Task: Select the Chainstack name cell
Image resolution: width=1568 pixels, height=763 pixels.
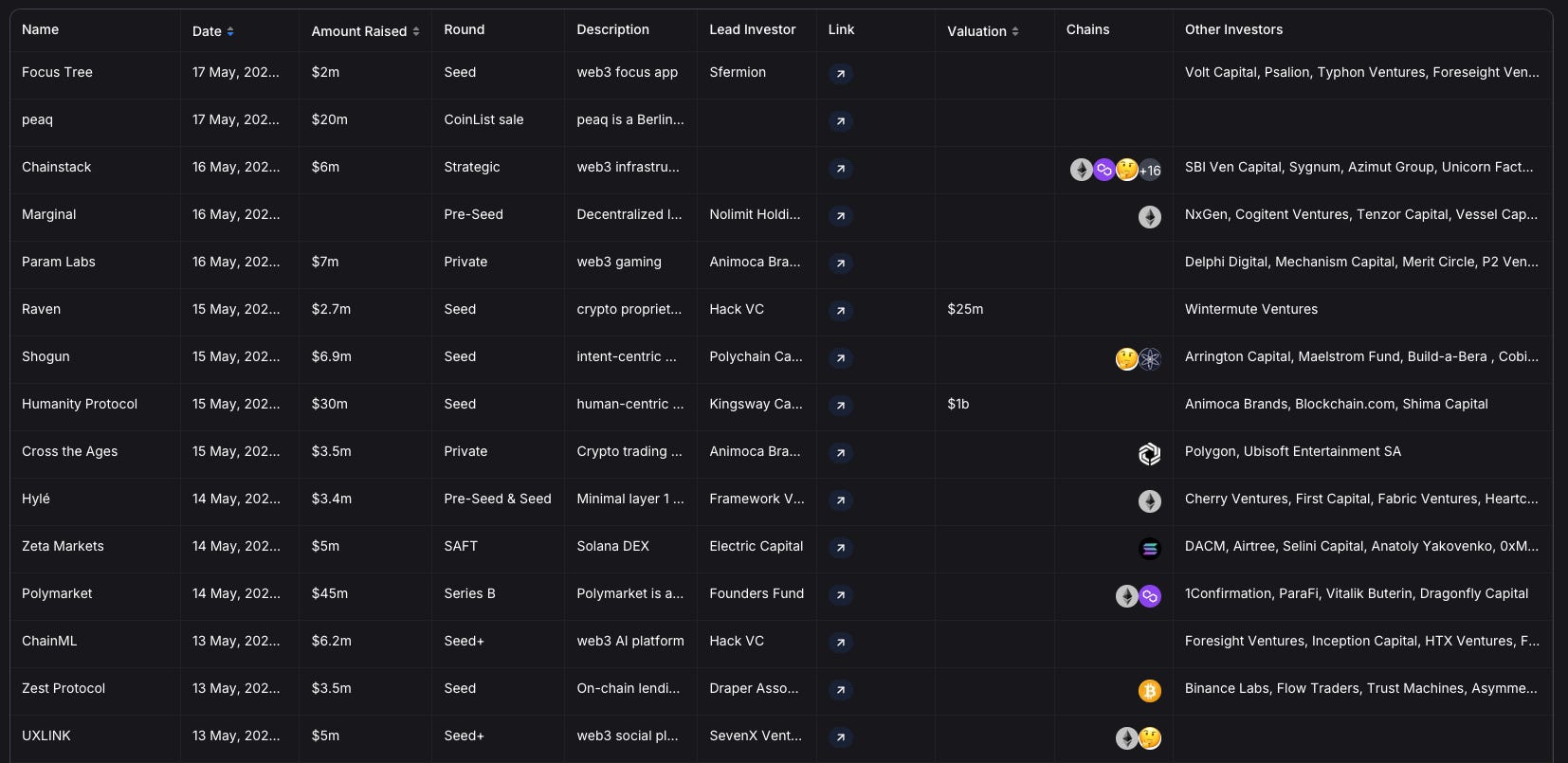Action: [95, 168]
